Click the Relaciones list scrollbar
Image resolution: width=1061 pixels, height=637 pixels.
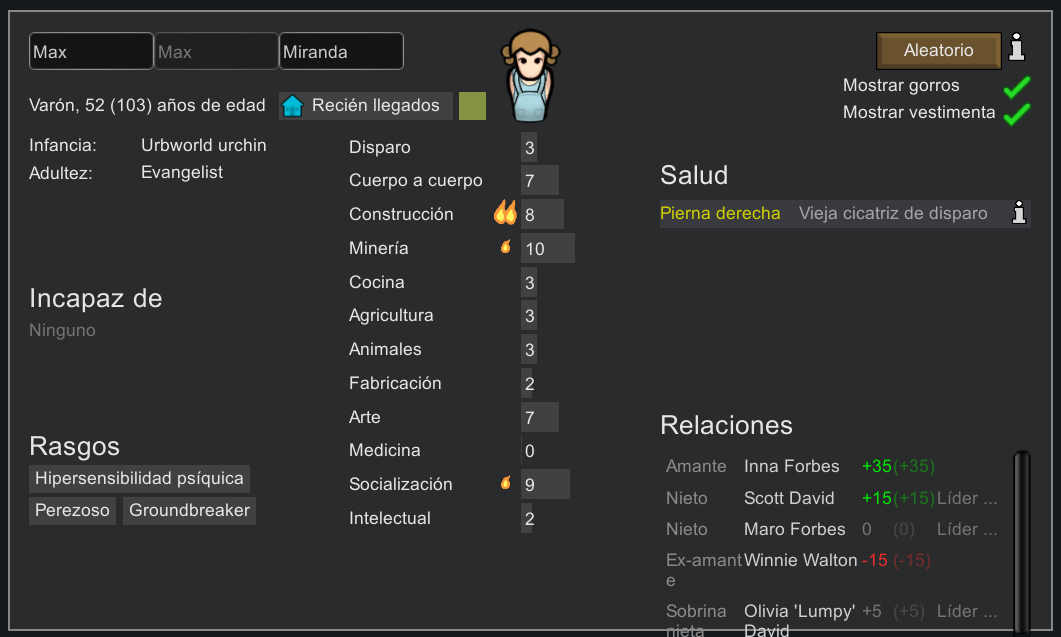pos(1021,540)
